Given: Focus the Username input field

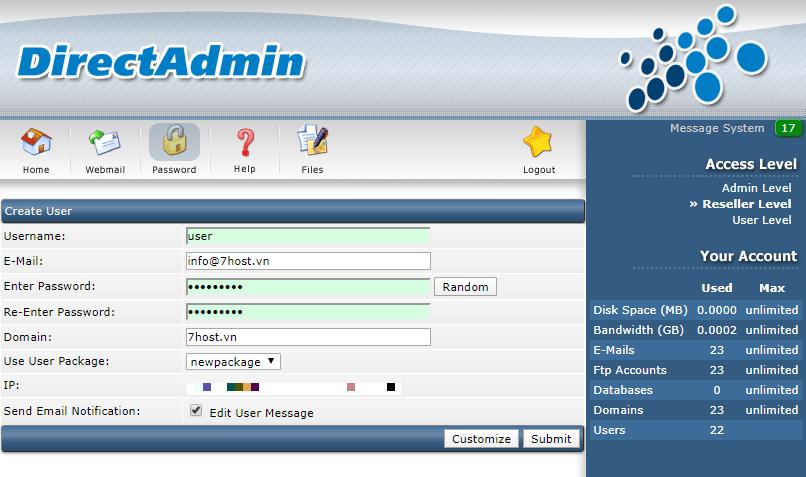Looking at the screenshot, I should click(308, 236).
